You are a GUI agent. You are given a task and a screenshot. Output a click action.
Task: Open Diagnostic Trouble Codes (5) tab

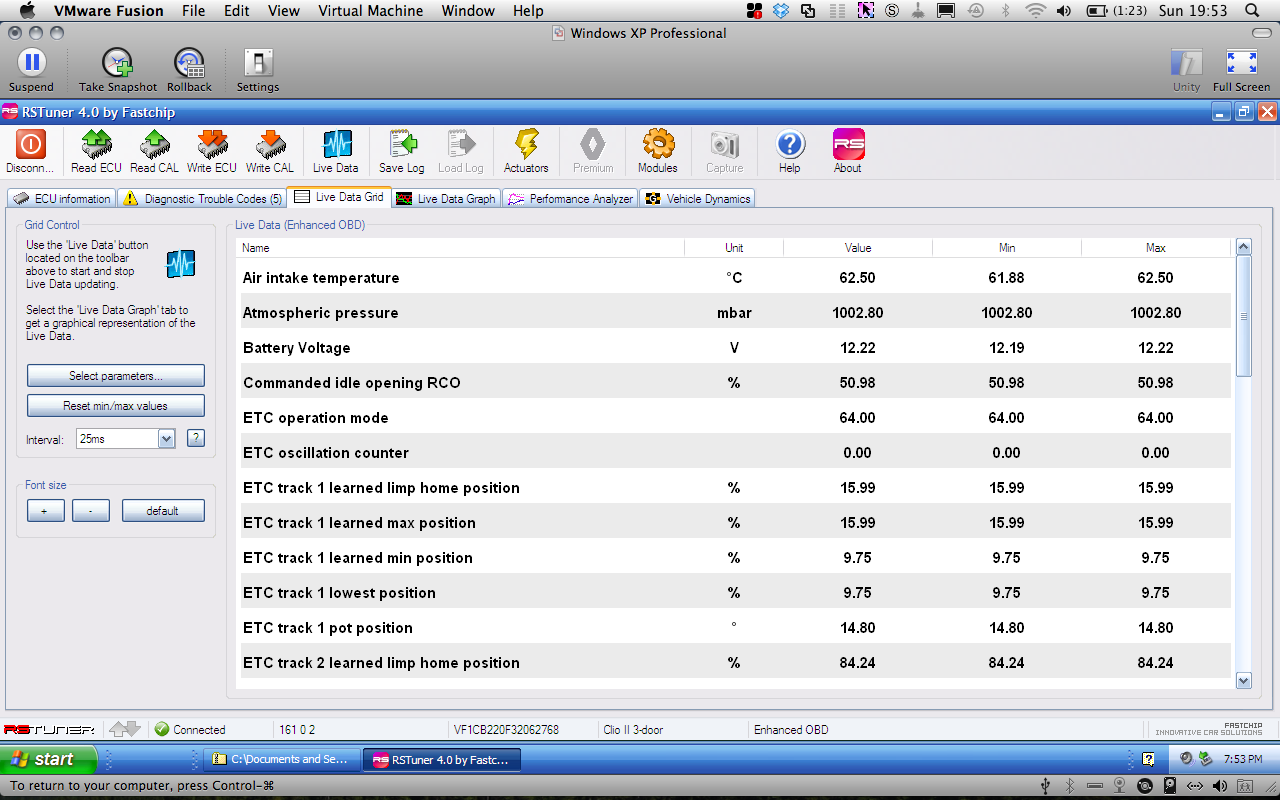point(202,198)
